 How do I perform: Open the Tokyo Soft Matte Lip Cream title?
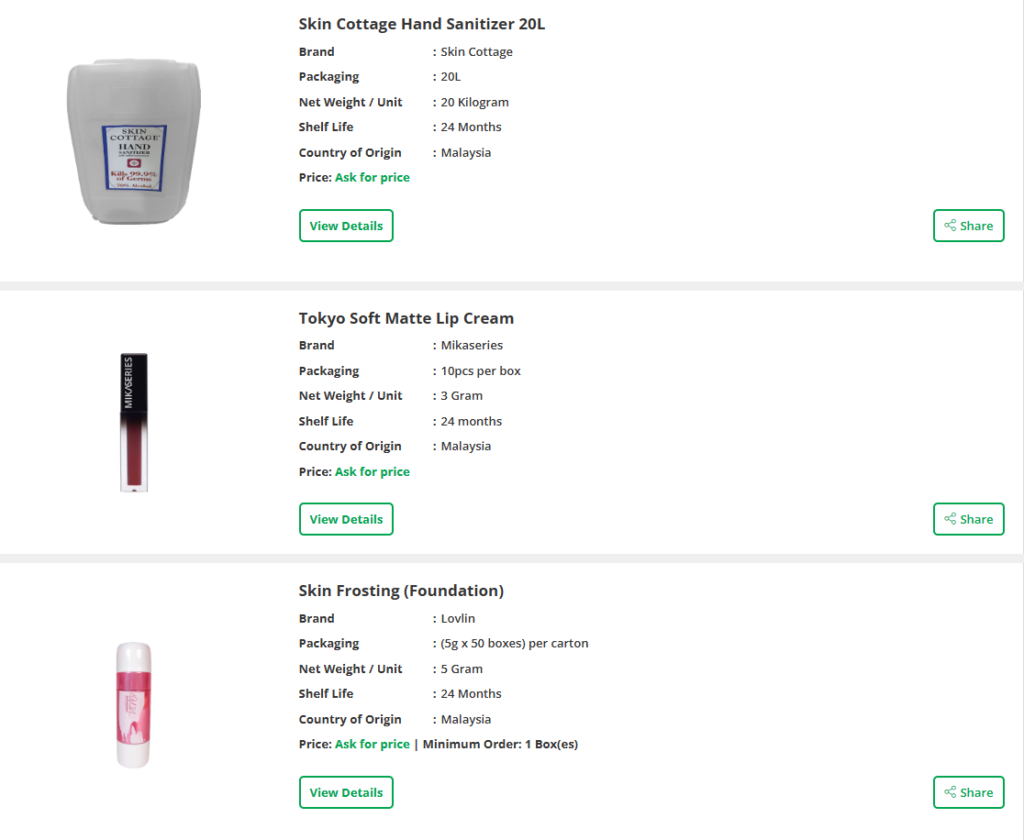click(x=406, y=318)
